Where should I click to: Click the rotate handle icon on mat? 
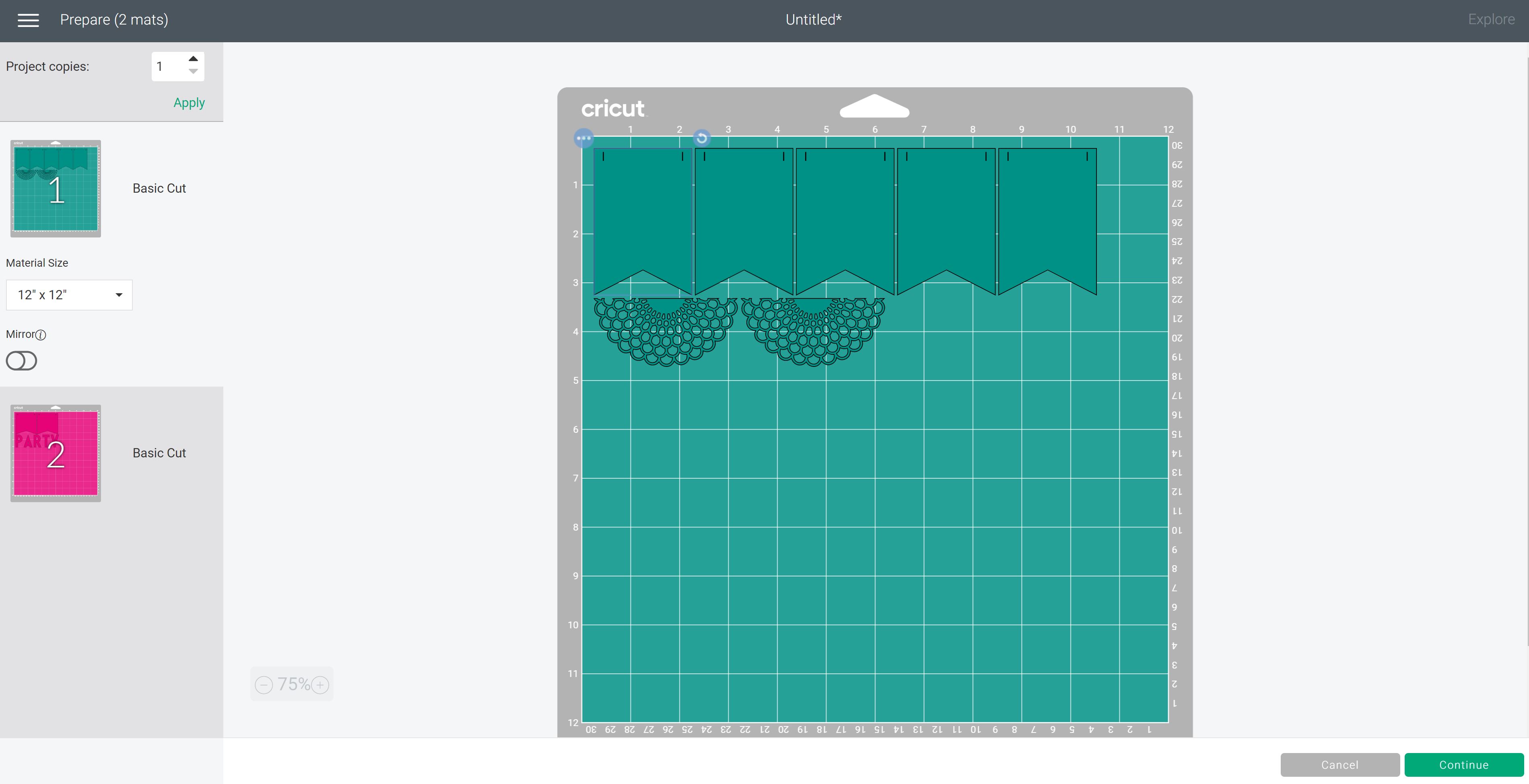(702, 138)
